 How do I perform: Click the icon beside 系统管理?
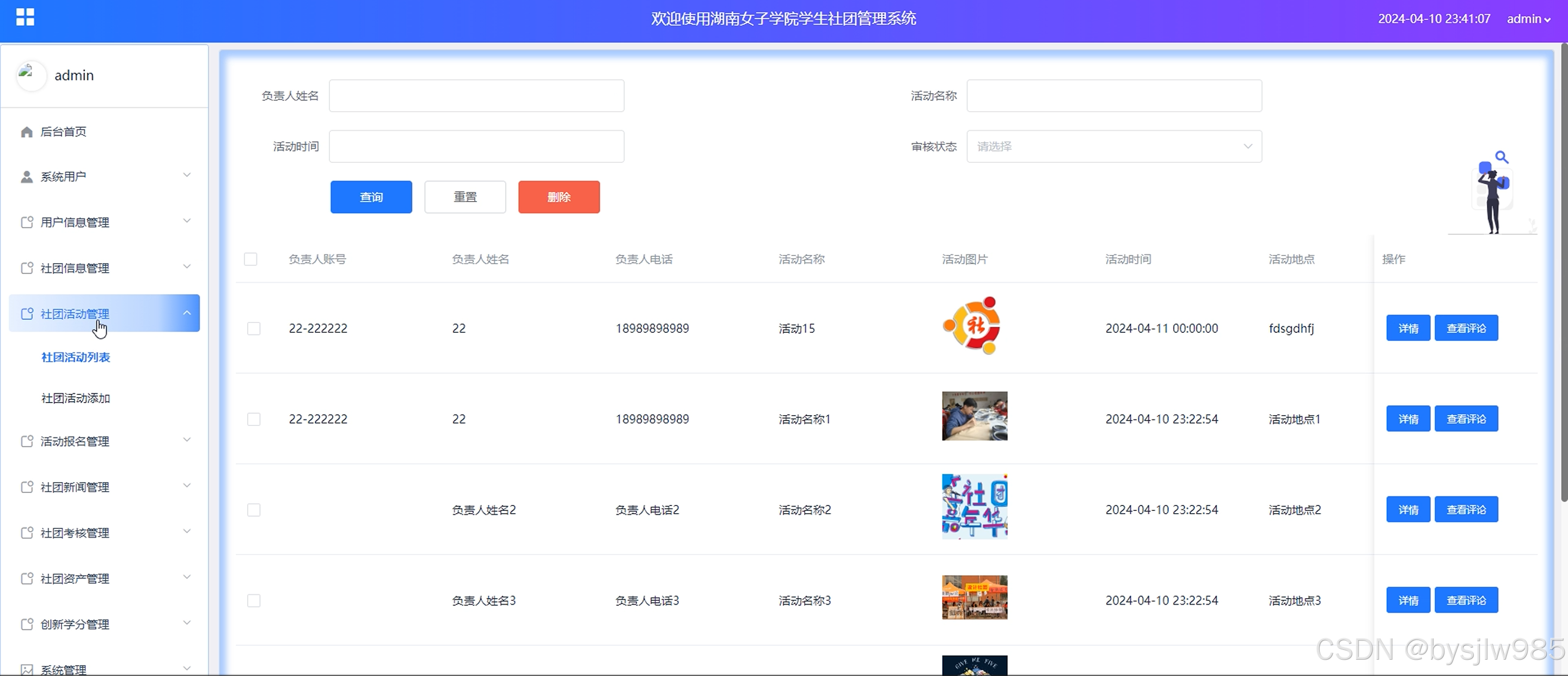point(27,669)
